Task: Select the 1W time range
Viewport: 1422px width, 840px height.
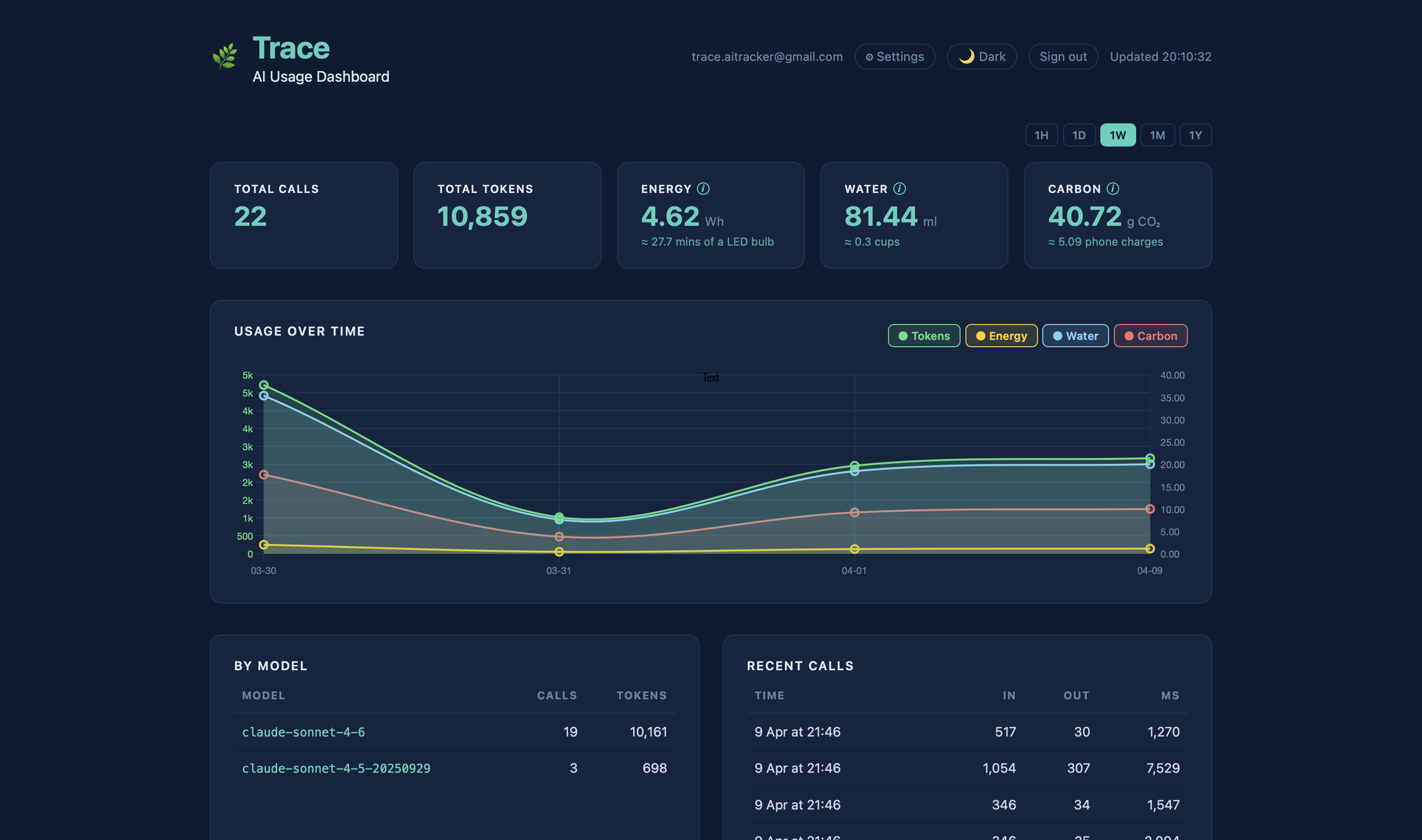Action: pyautogui.click(x=1117, y=135)
